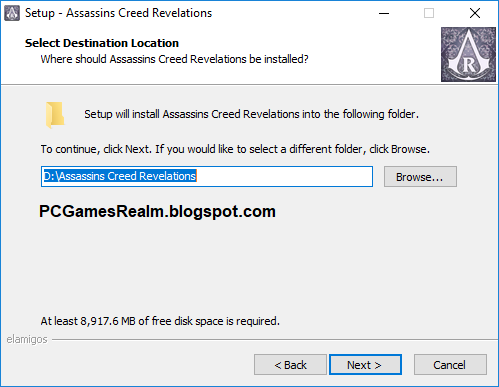Image resolution: width=499 pixels, height=387 pixels.
Task: Click the elamigos label
Action: pos(27,339)
